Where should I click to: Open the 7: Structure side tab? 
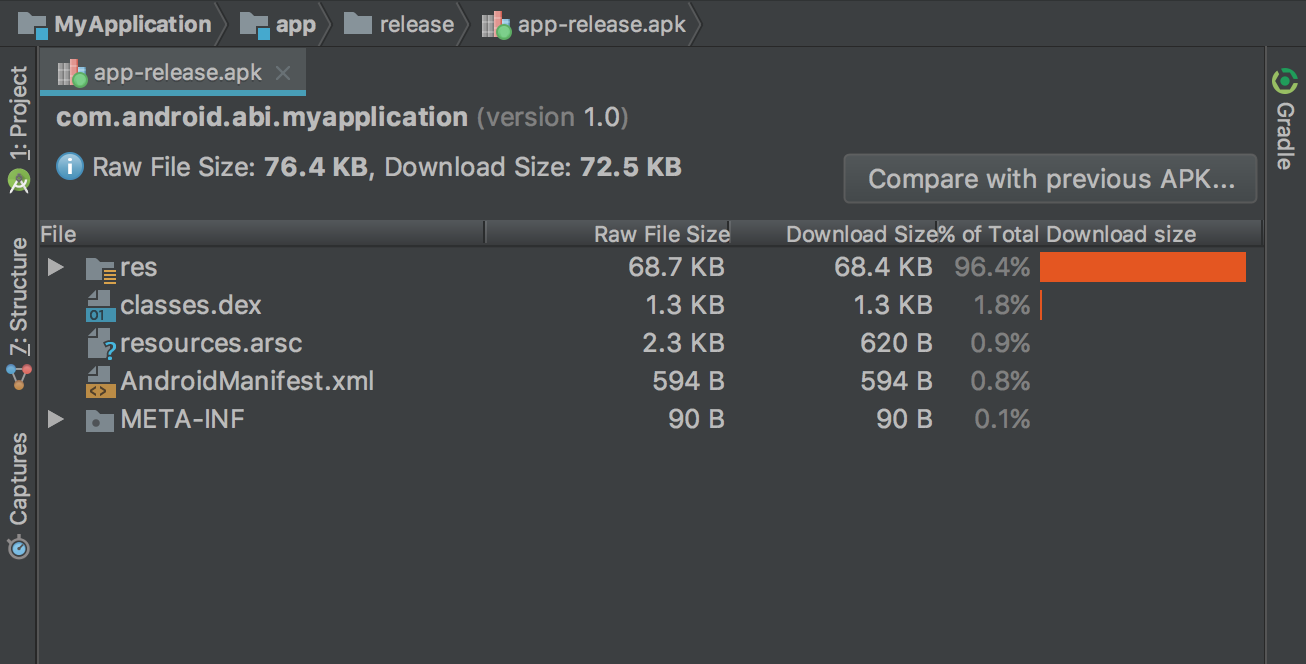pos(19,297)
